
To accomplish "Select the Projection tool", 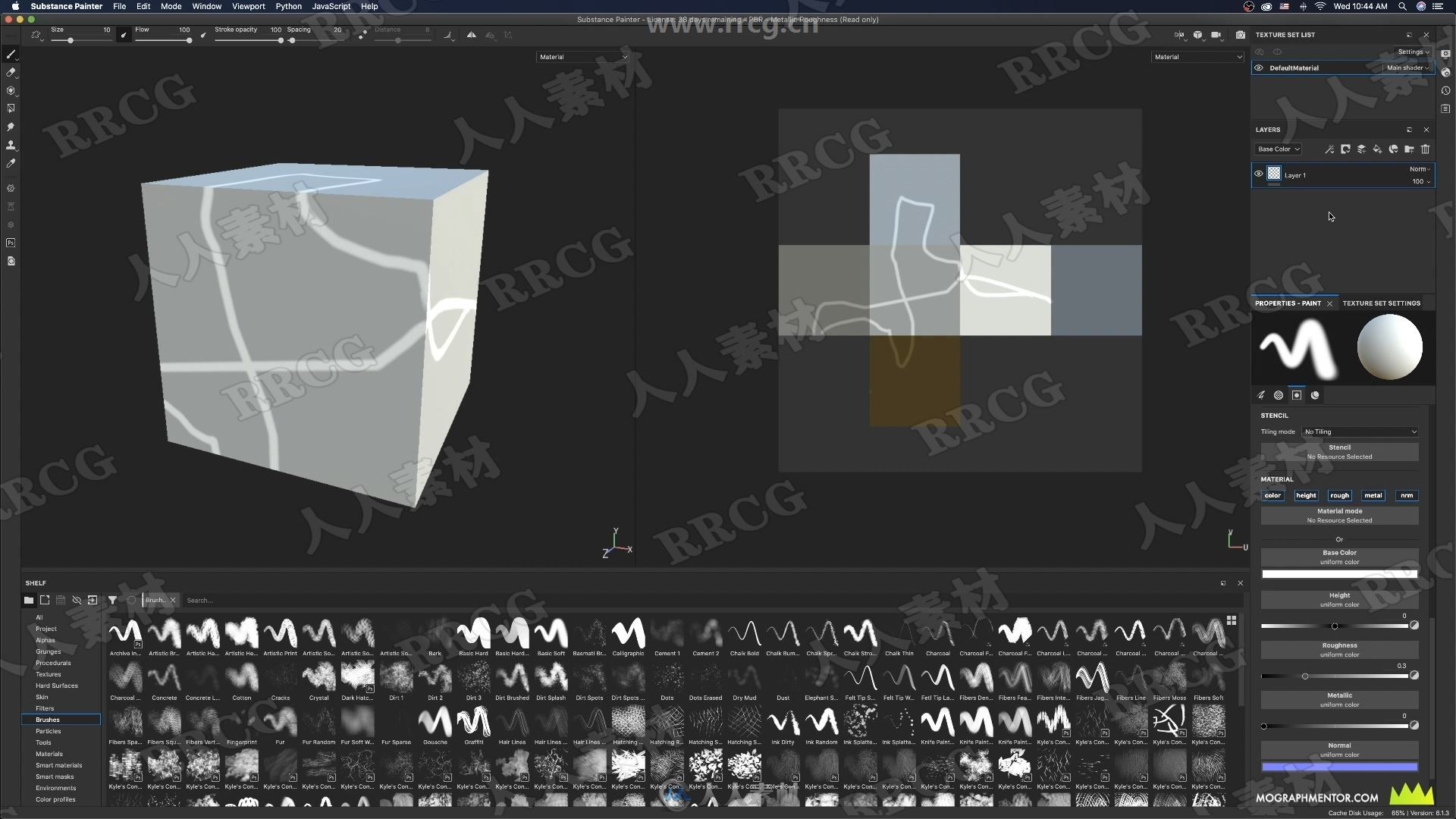I will point(11,91).
